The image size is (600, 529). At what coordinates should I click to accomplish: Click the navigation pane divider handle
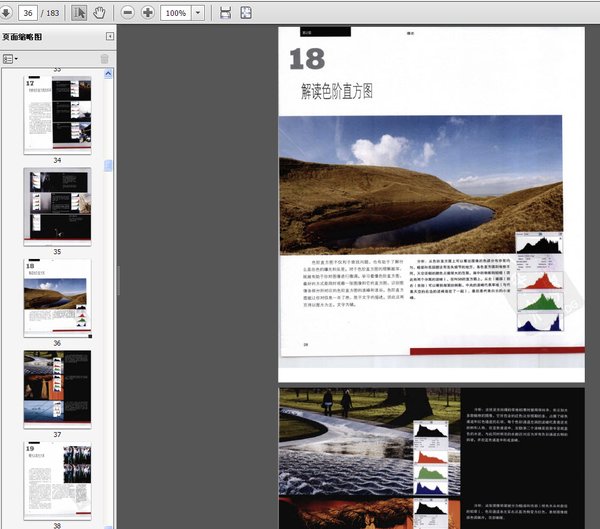coord(118,281)
